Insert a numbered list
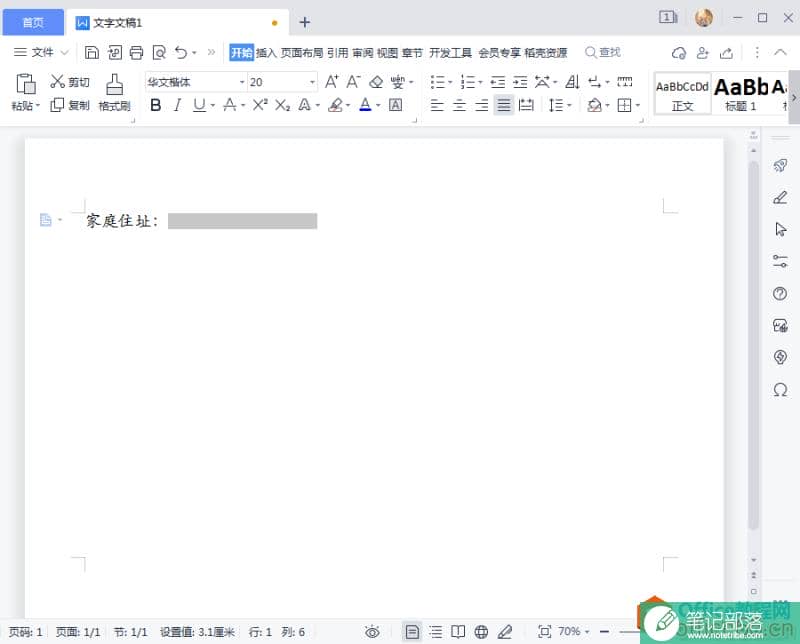This screenshot has width=800, height=644. [x=468, y=82]
